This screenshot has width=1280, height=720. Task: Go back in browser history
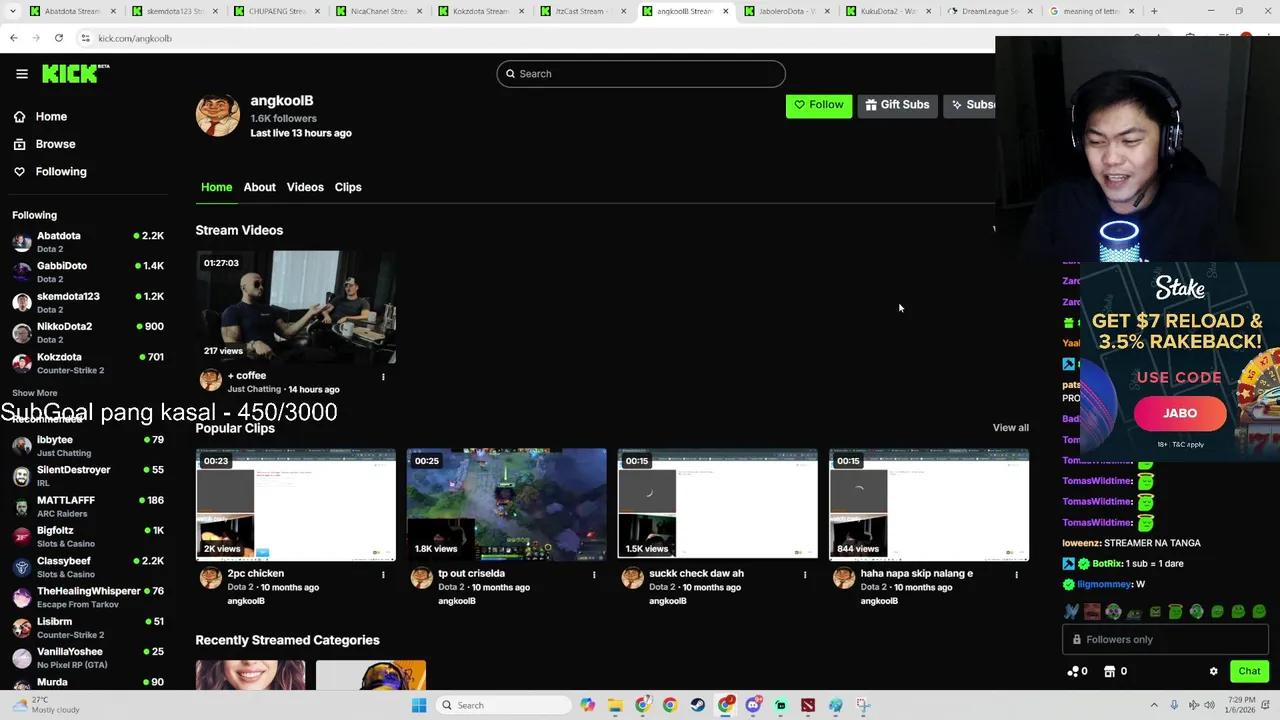tap(14, 38)
